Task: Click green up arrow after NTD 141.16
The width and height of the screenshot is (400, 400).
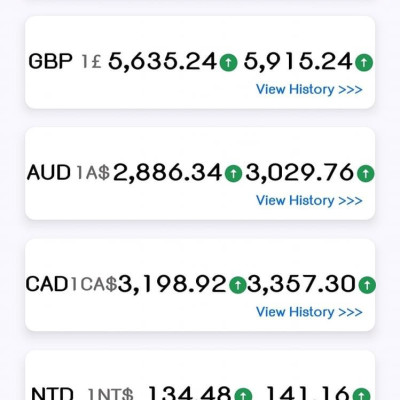Action: coord(362,394)
